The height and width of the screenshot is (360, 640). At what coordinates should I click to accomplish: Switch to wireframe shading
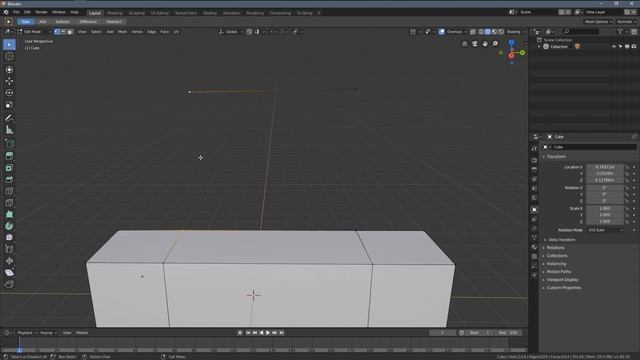click(x=481, y=32)
